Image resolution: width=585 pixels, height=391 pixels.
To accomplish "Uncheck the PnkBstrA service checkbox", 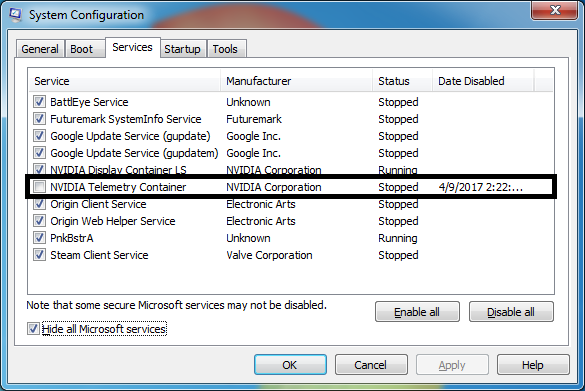I will 39,238.
